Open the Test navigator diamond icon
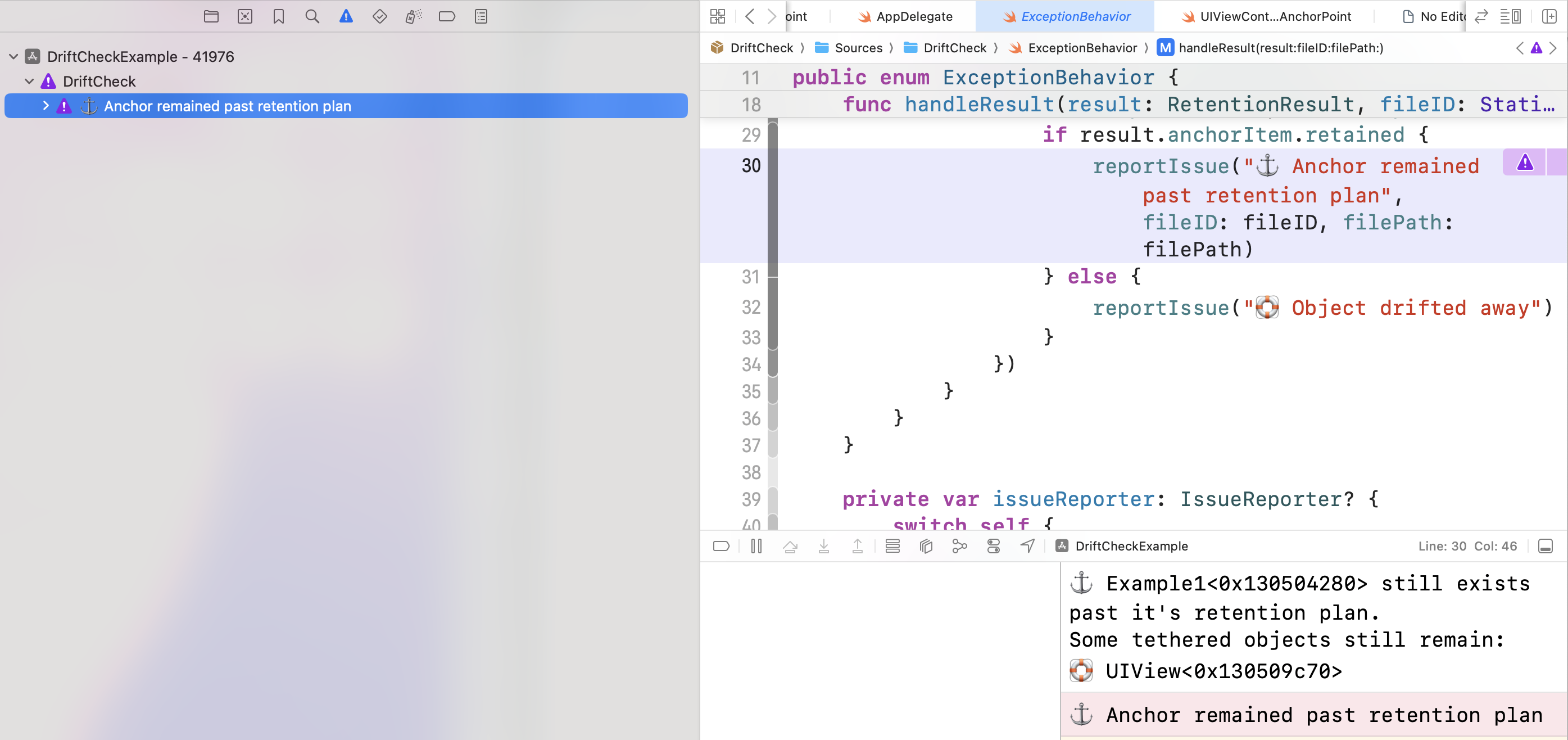 coord(380,16)
